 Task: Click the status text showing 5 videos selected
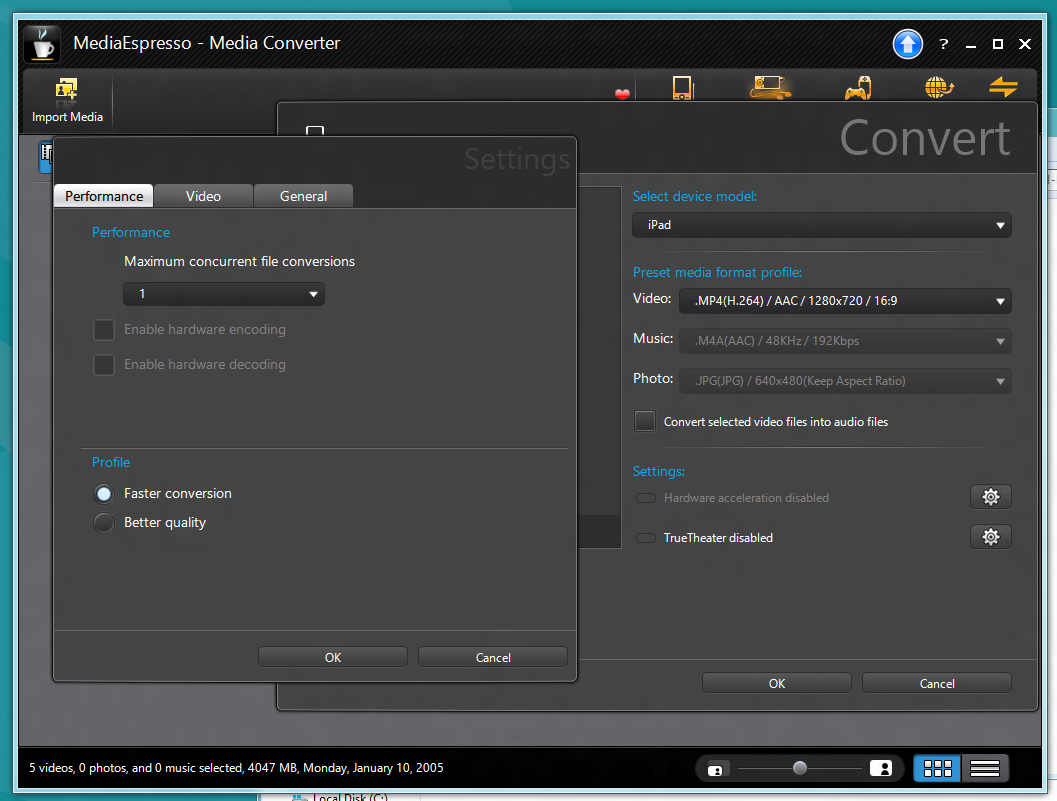click(236, 768)
